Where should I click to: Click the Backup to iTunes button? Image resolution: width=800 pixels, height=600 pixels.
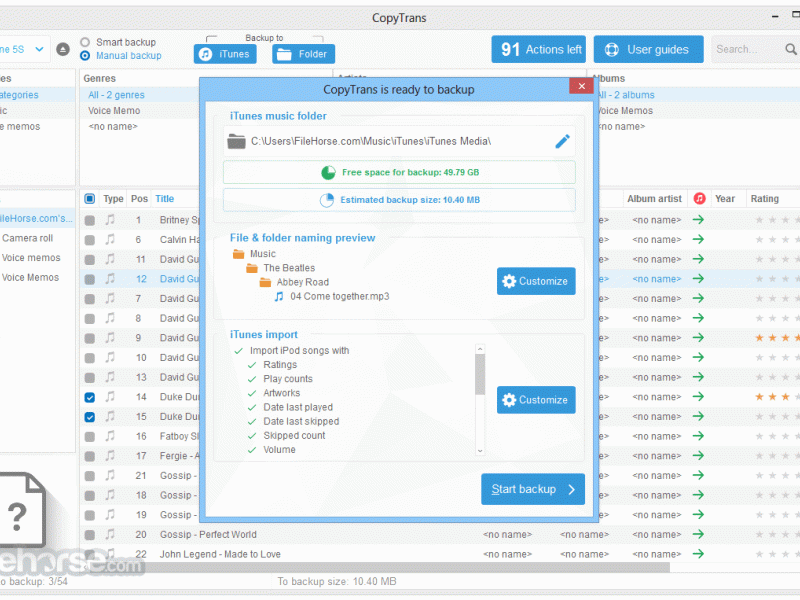(x=225, y=54)
